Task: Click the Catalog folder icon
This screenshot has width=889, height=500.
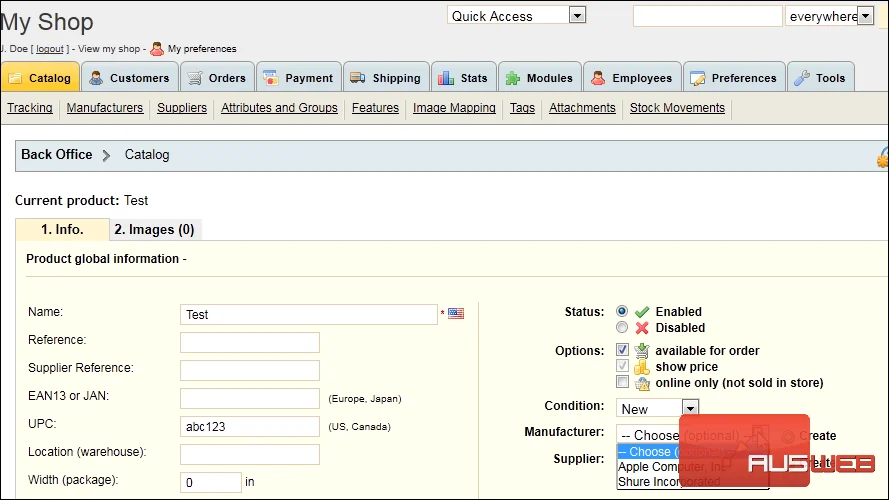Action: (15, 78)
